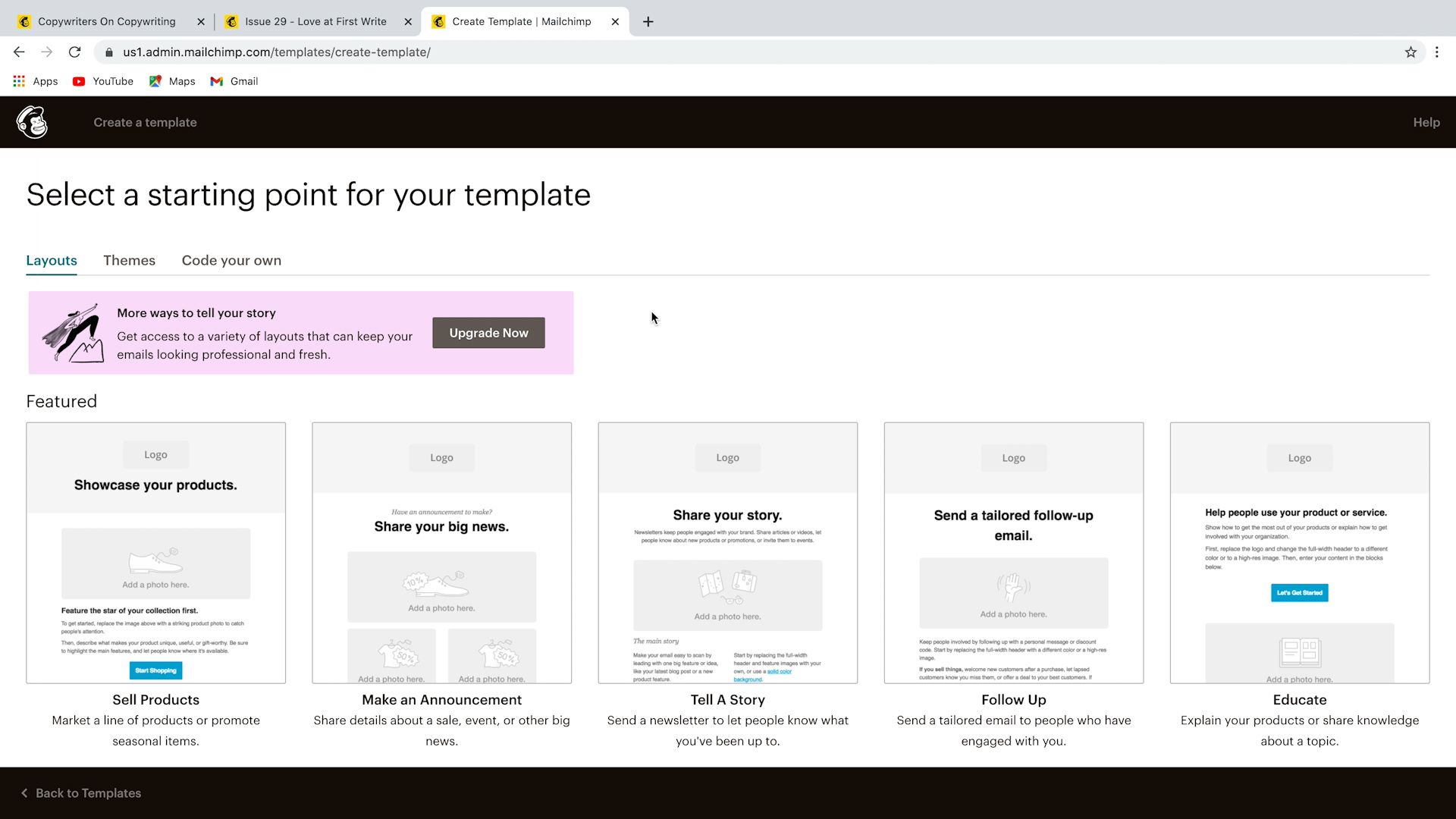
Task: Choose the Make an Announcement layout thumbnail
Action: (441, 553)
